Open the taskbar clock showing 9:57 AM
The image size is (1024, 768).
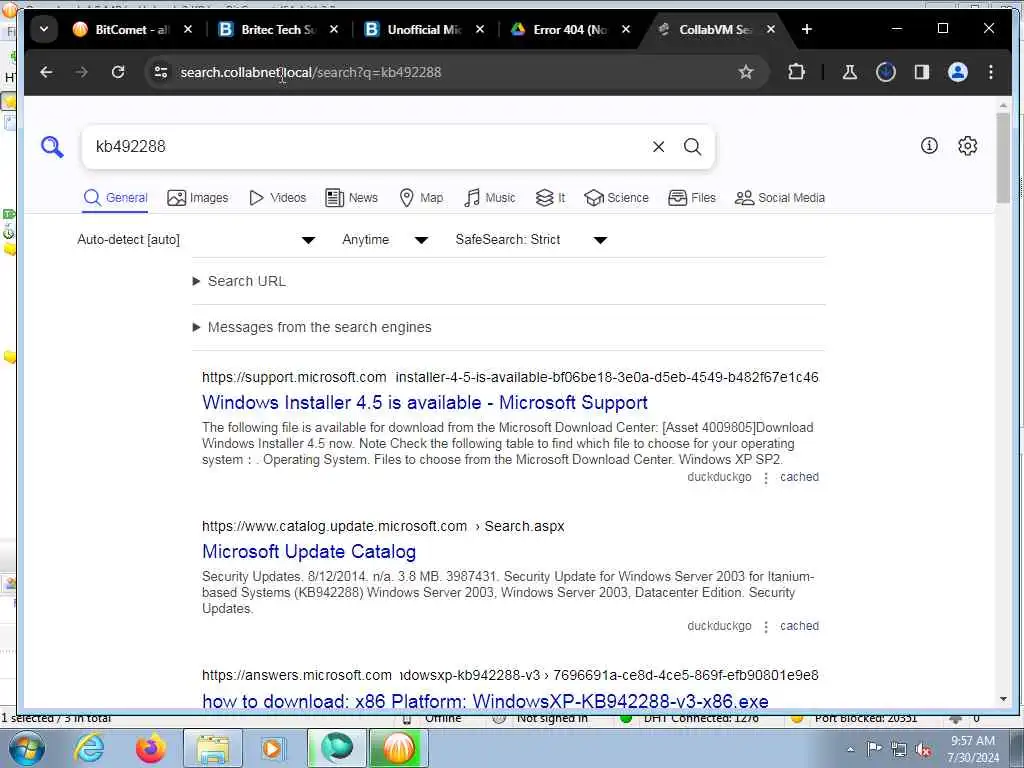point(973,749)
